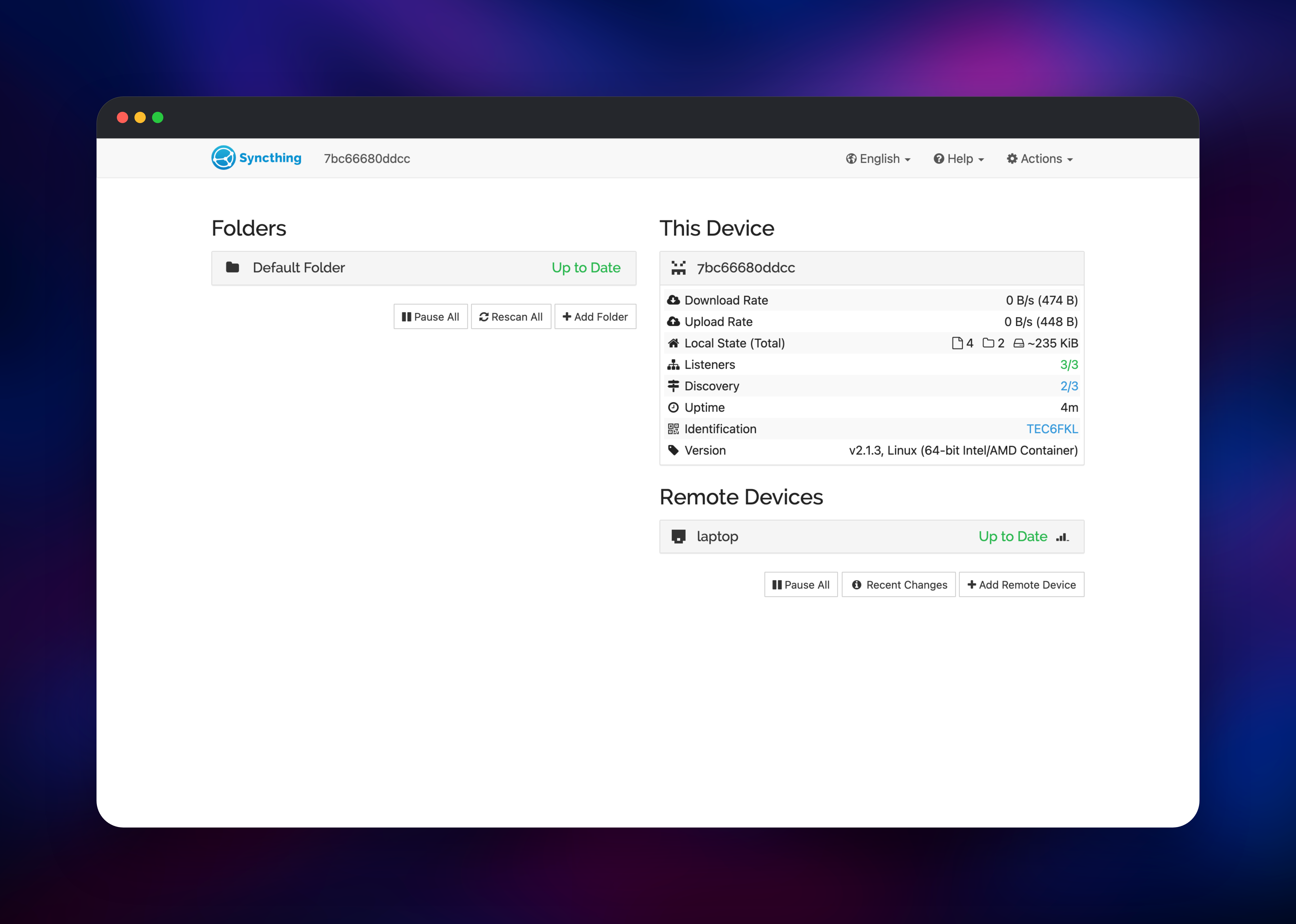Click the signal strength icon on laptop row
Image resolution: width=1296 pixels, height=924 pixels.
coord(1062,537)
